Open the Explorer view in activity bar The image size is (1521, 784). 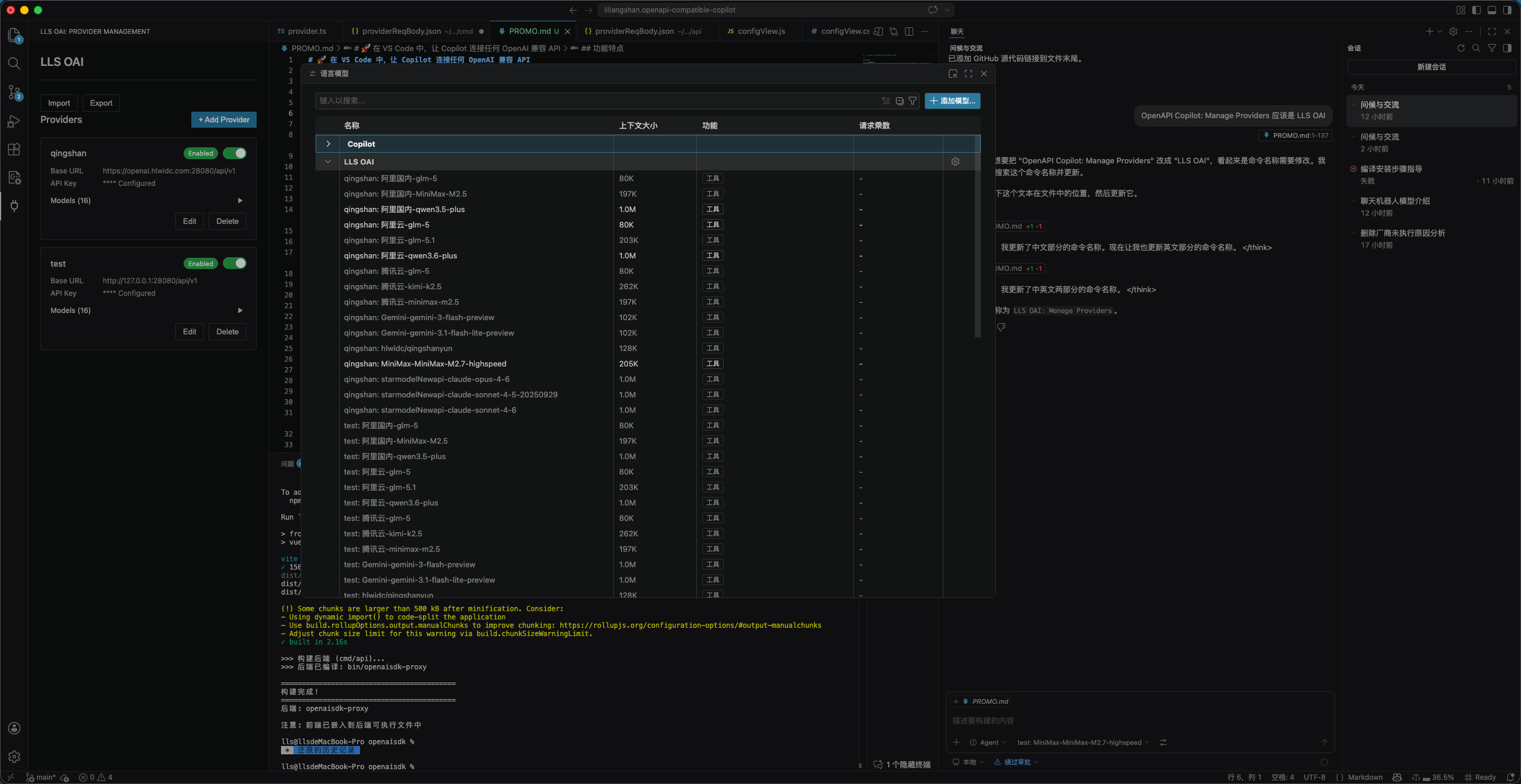click(14, 36)
